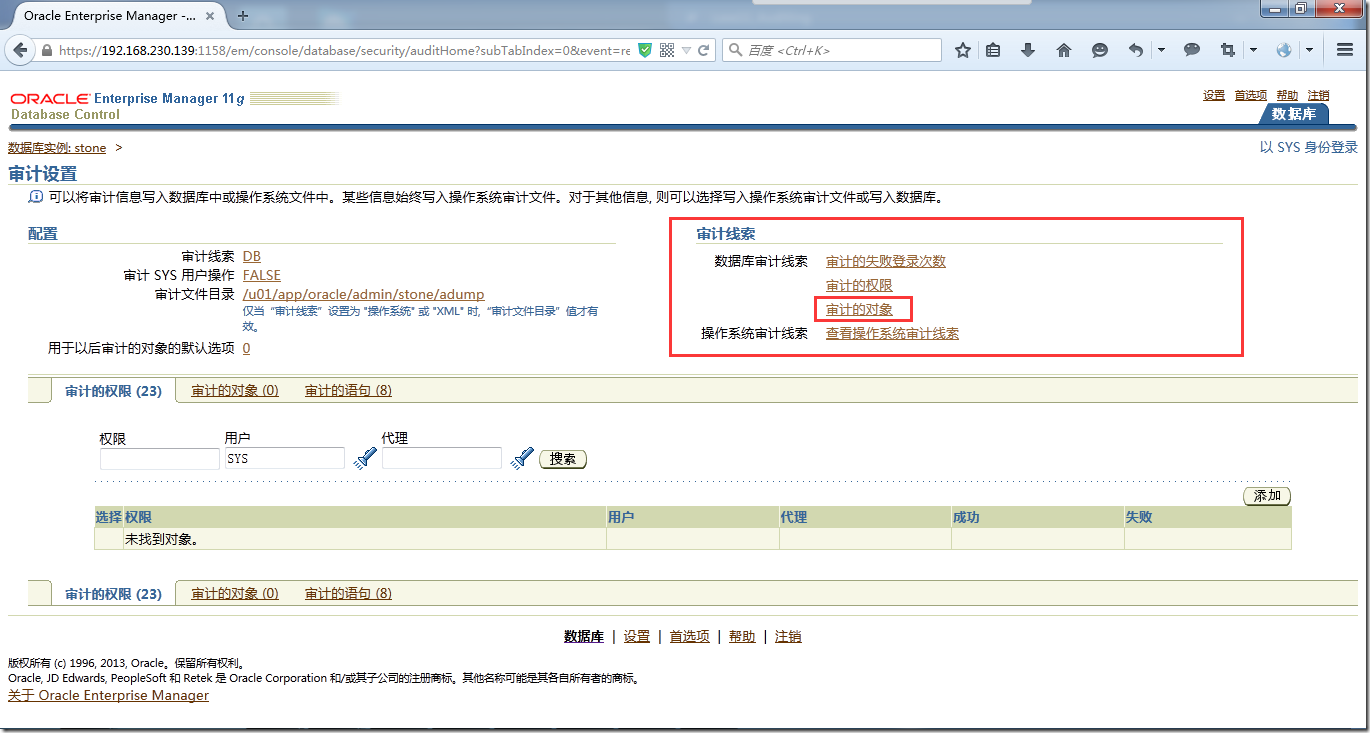Open 查看操作系统审计线索 link

[x=892, y=333]
